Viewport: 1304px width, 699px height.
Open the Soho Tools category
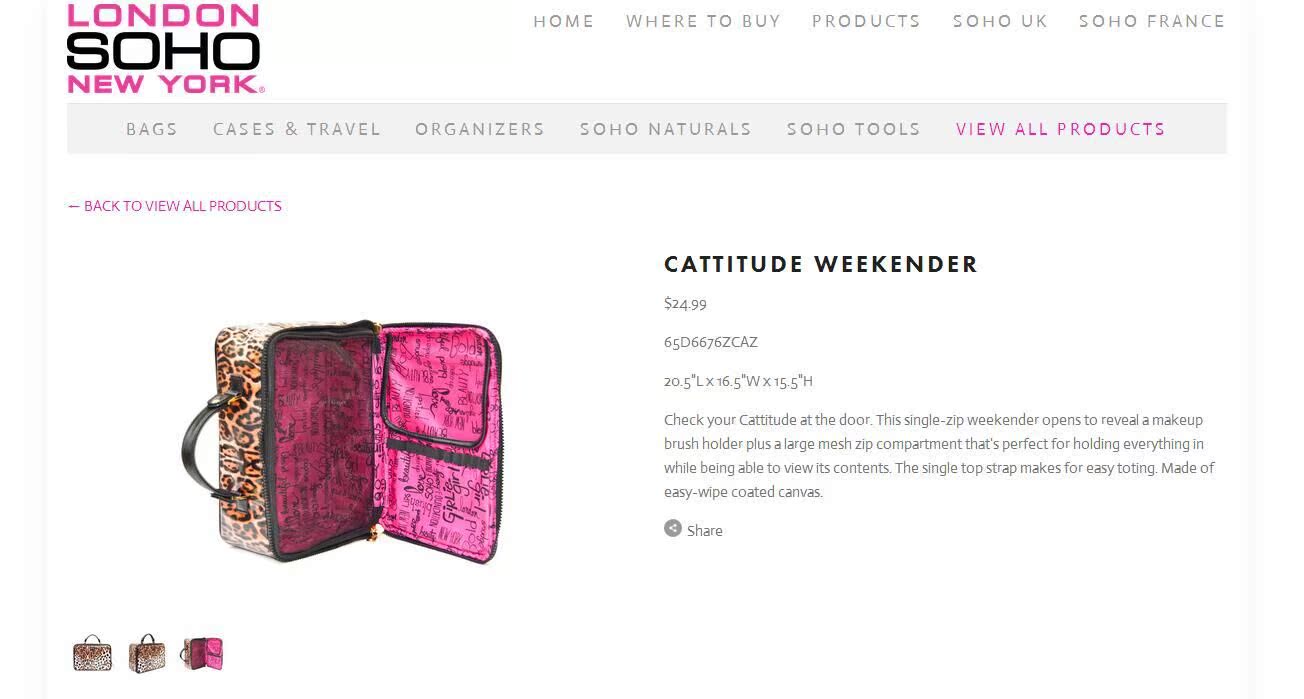click(853, 129)
